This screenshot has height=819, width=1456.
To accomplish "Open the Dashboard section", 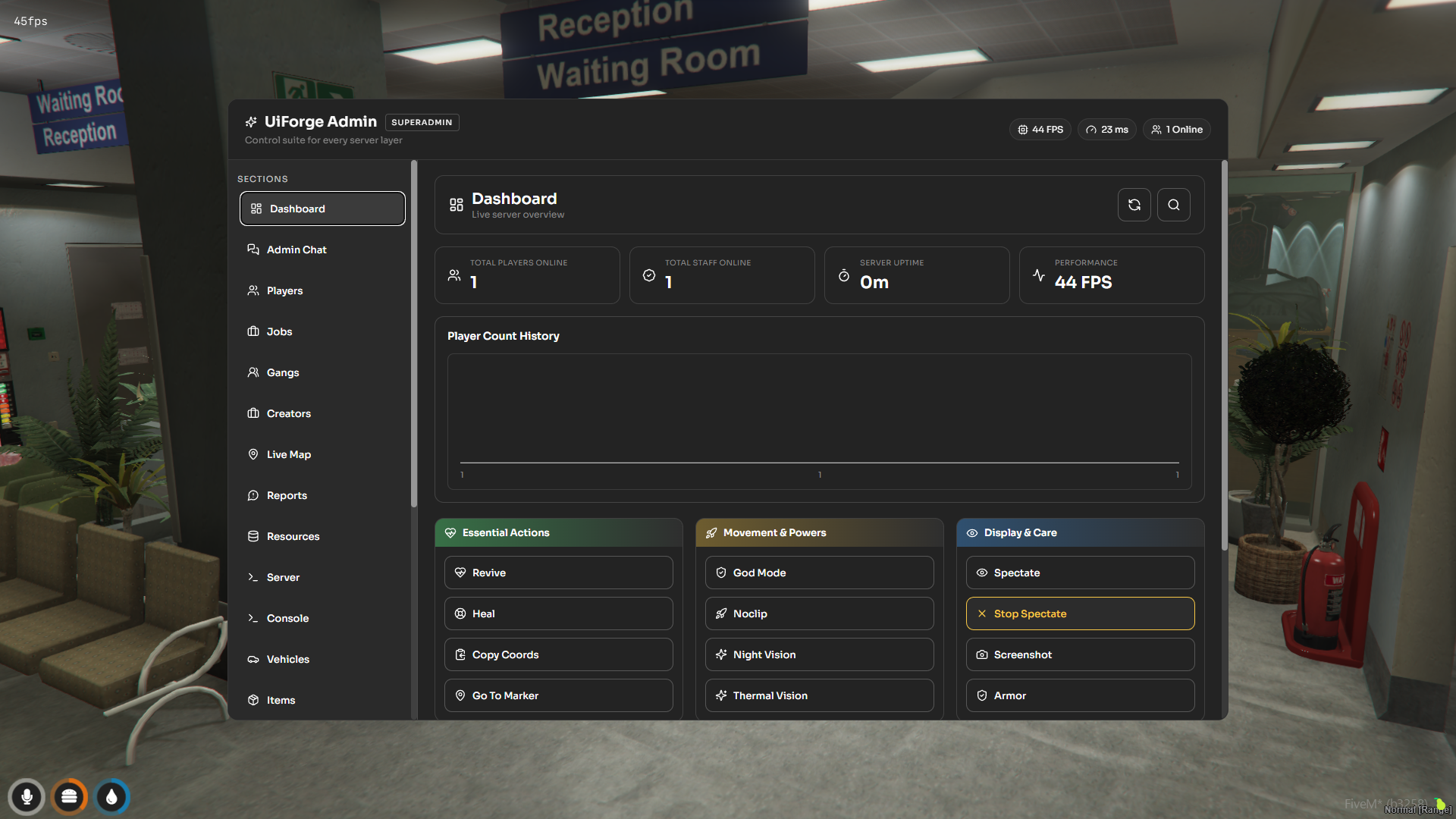I will [x=322, y=209].
